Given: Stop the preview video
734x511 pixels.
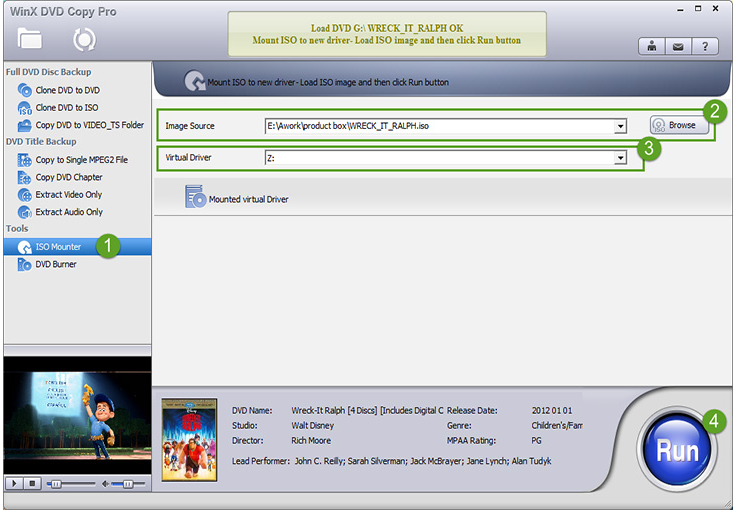Looking at the screenshot, I should [32, 483].
